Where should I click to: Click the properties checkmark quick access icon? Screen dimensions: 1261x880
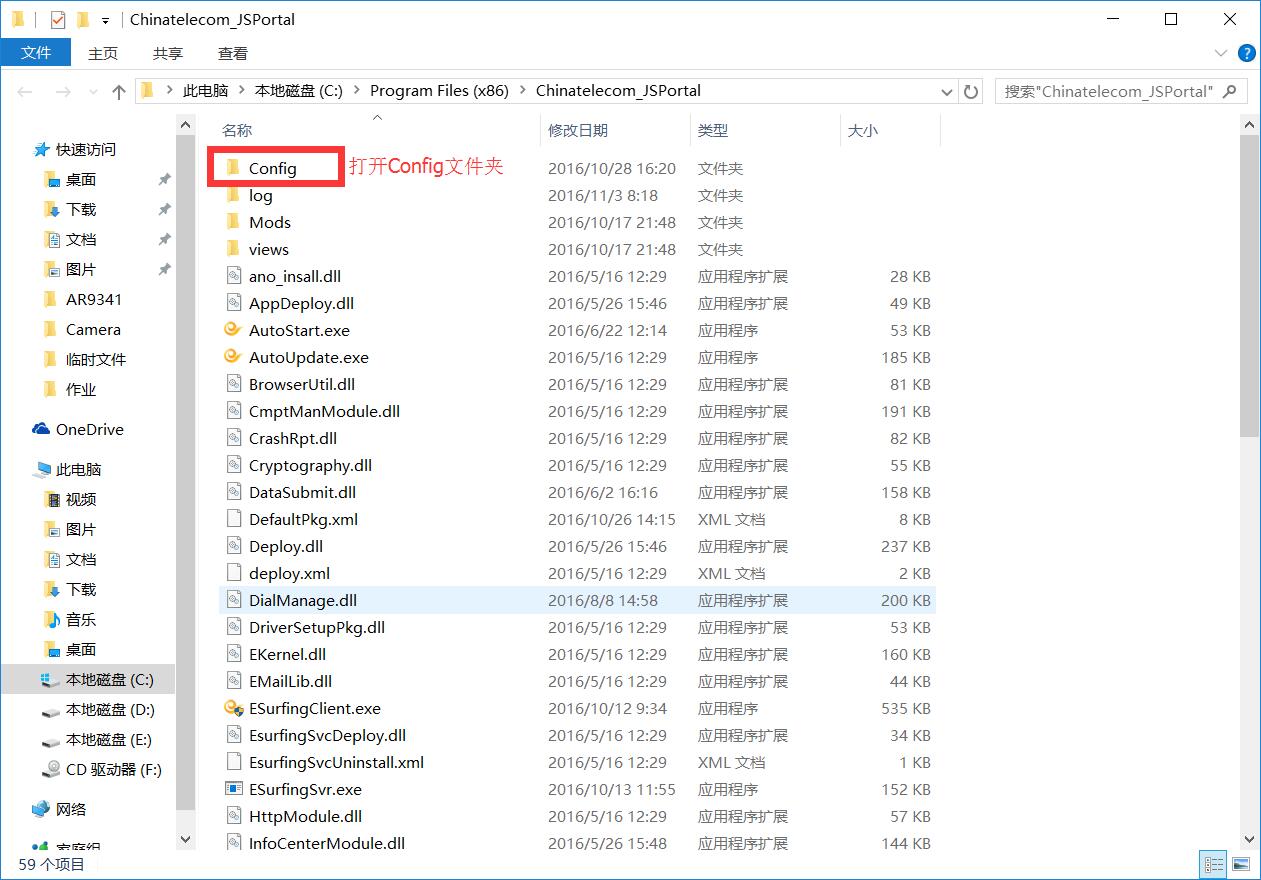(57, 19)
